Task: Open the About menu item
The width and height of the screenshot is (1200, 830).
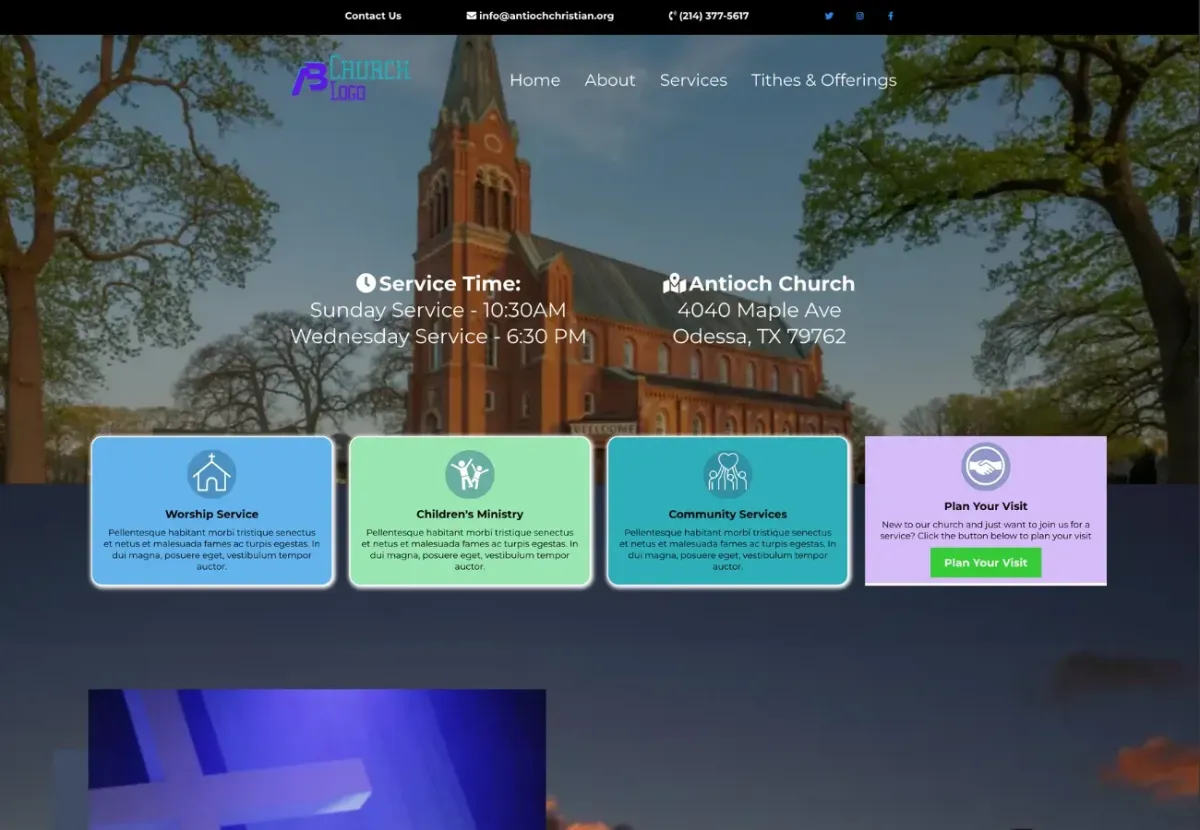Action: [610, 80]
